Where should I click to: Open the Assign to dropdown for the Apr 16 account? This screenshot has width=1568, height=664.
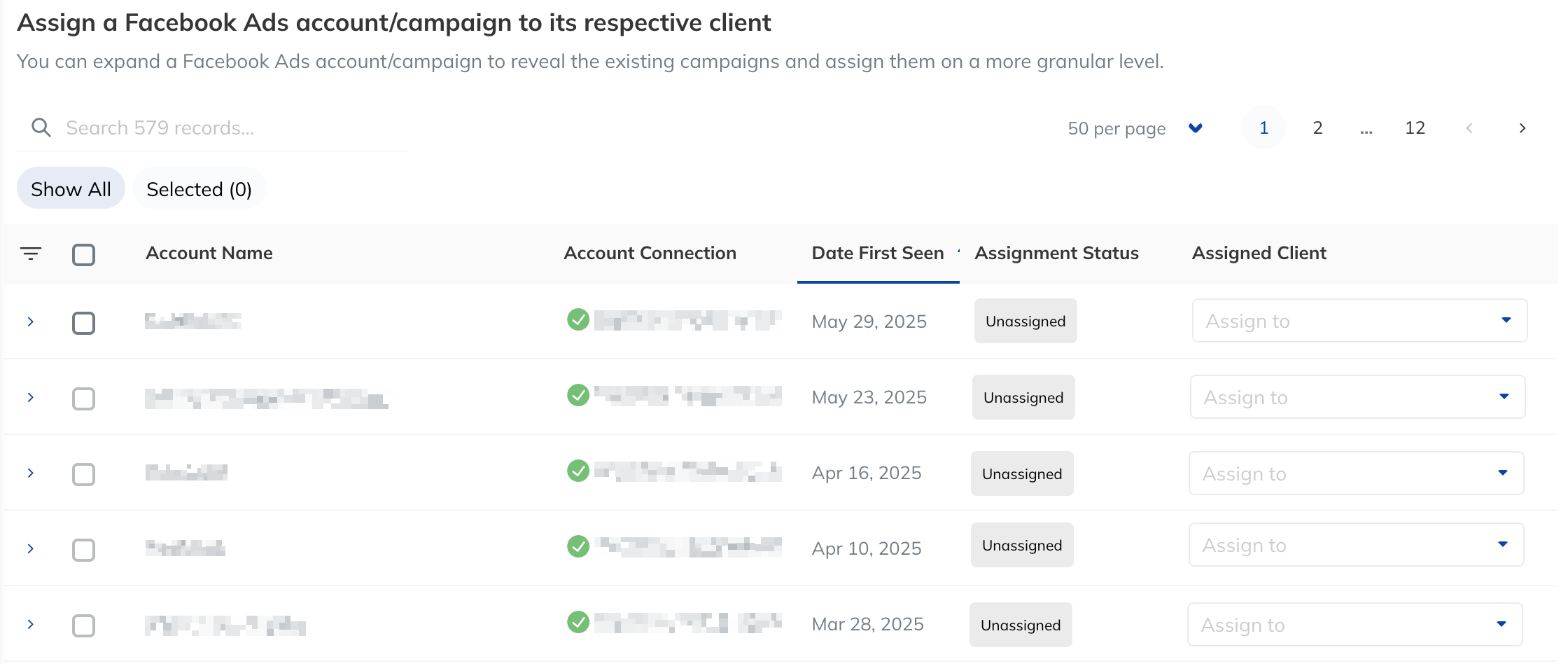point(1356,473)
